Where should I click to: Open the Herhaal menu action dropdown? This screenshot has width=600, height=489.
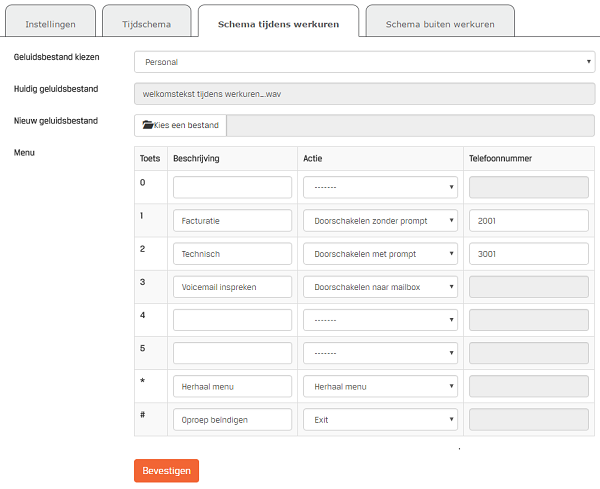(380, 386)
